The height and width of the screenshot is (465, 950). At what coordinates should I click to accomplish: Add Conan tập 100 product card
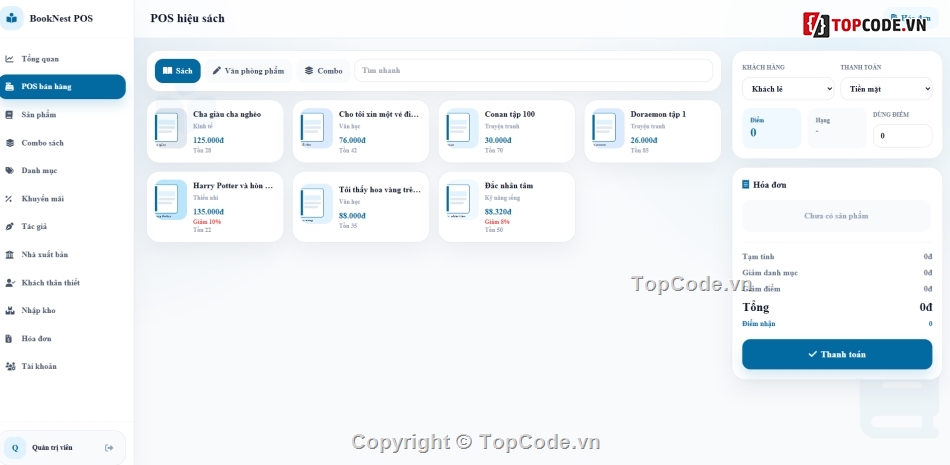pyautogui.click(x=507, y=131)
